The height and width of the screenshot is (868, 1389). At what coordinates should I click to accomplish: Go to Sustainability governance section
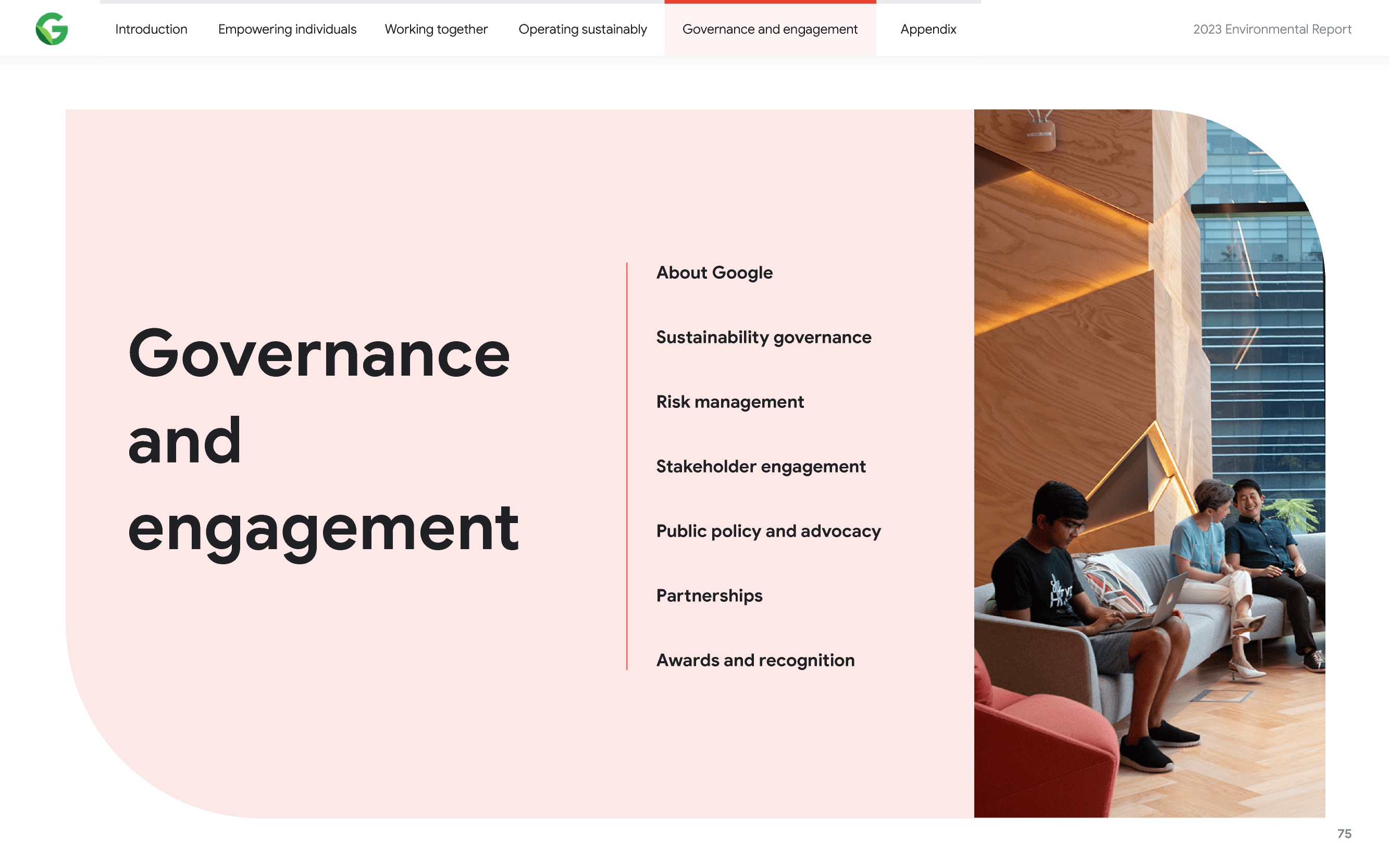pos(763,338)
